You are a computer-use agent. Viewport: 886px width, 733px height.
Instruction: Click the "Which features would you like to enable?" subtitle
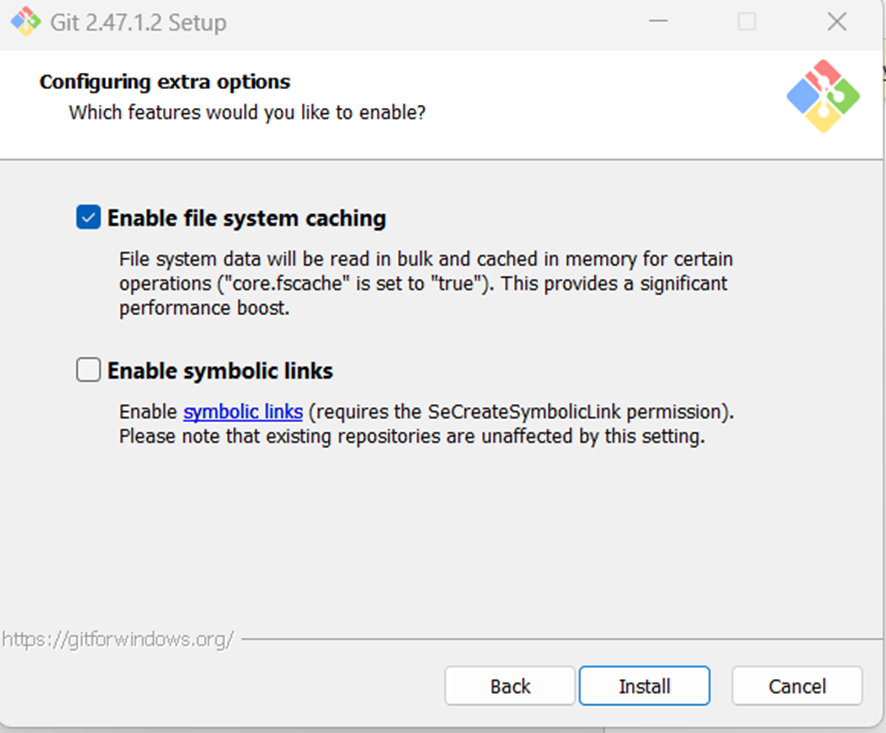coord(247,112)
